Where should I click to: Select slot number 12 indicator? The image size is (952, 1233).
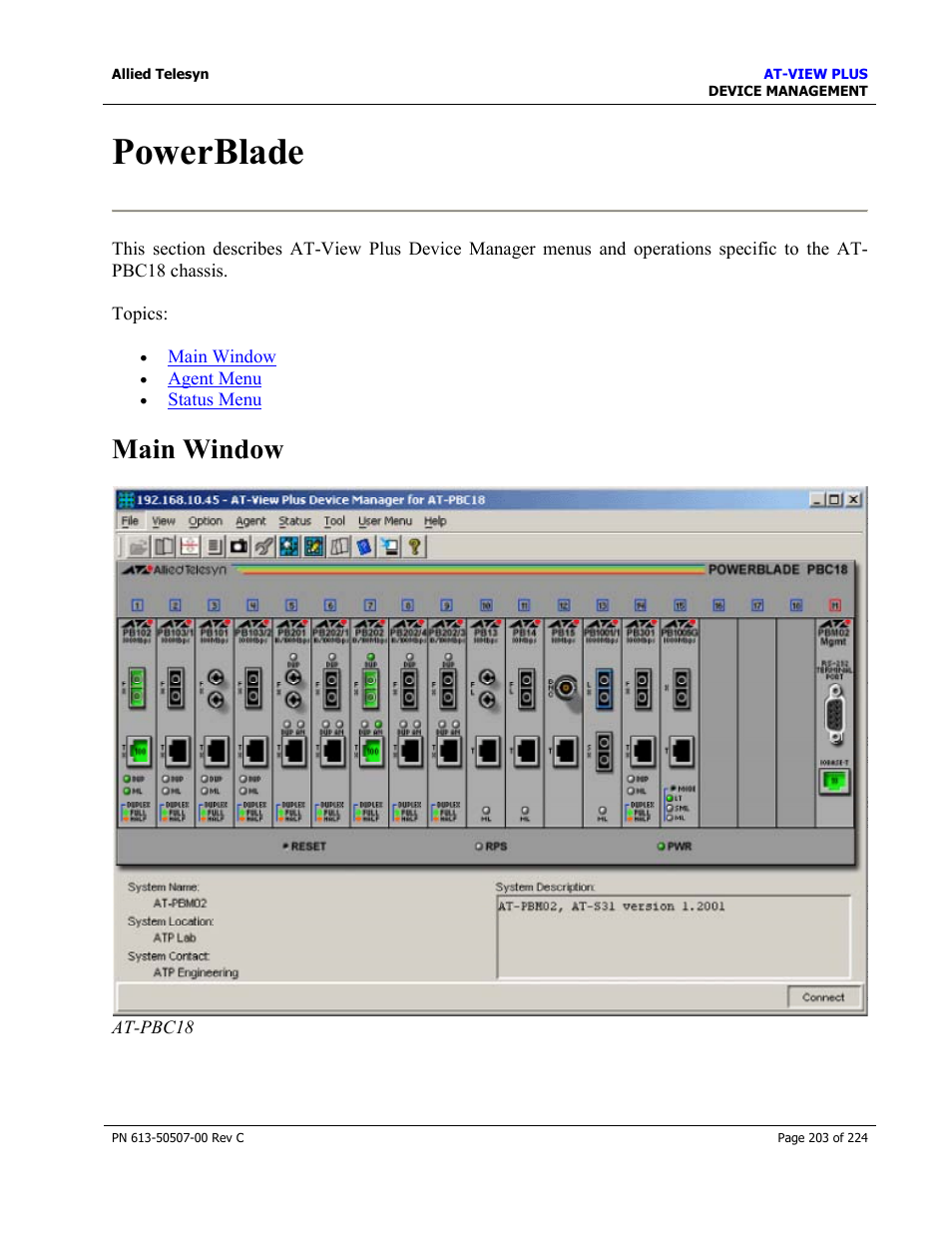point(564,605)
